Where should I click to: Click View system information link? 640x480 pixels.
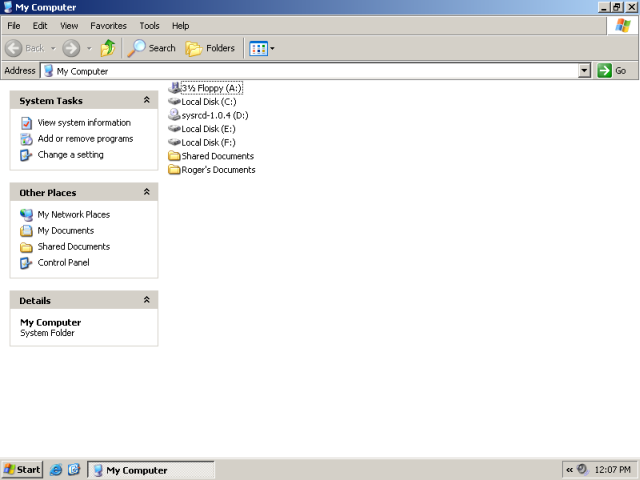coord(84,122)
